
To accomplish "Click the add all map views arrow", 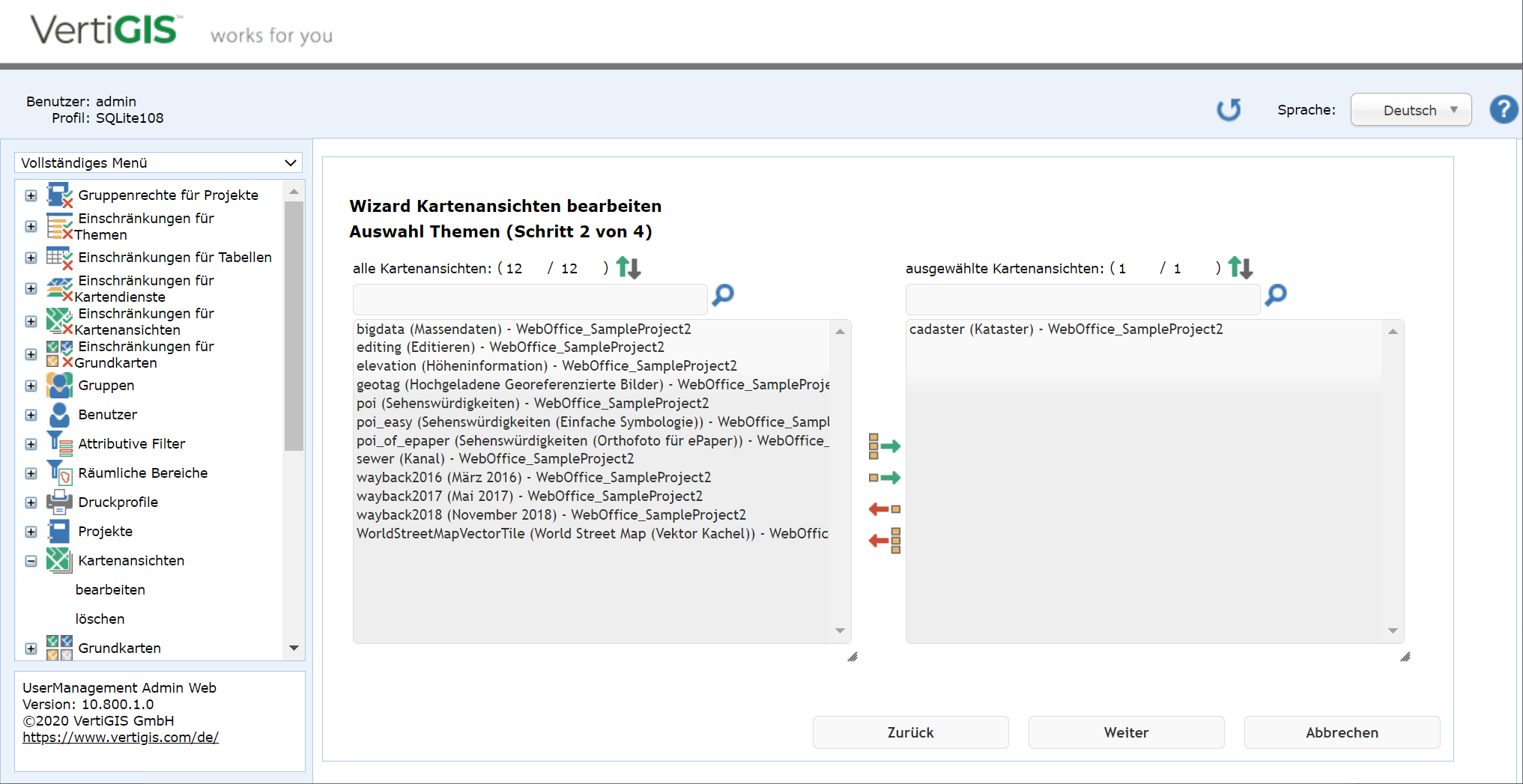I will click(x=884, y=446).
